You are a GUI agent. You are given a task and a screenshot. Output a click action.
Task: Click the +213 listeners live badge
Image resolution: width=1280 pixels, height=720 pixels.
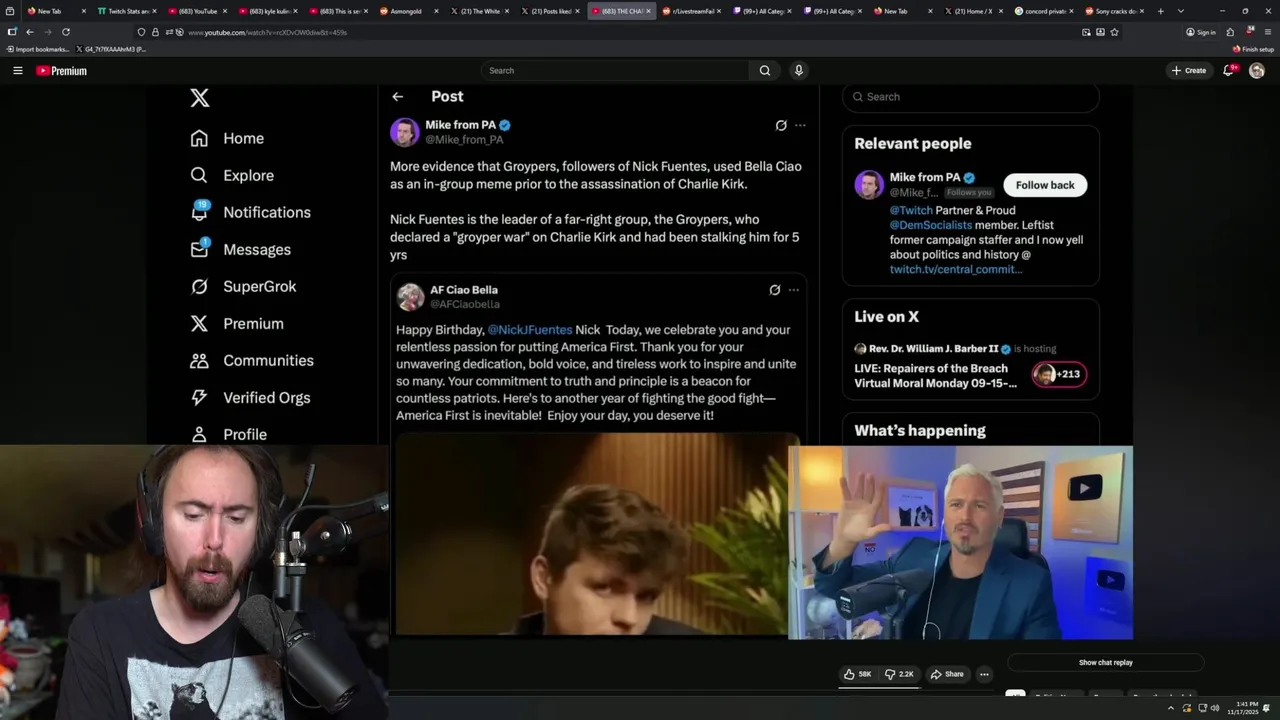[x=1060, y=374]
